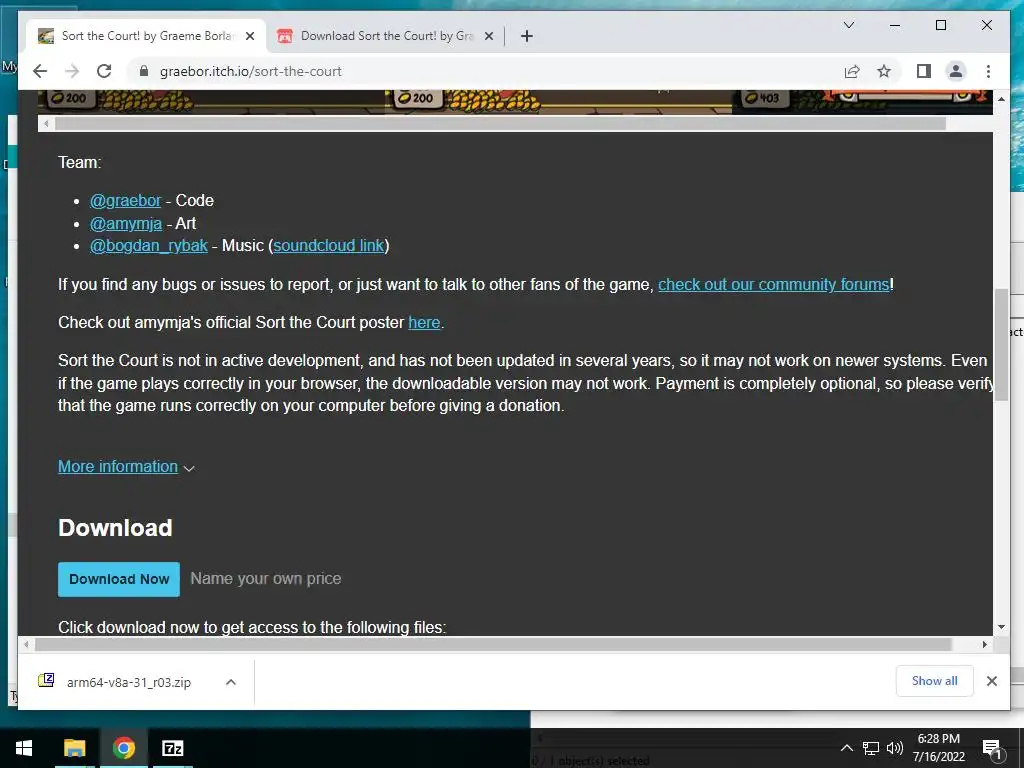Open 7-Zip from taskbar
Viewport: 1024px width, 768px height.
172,748
